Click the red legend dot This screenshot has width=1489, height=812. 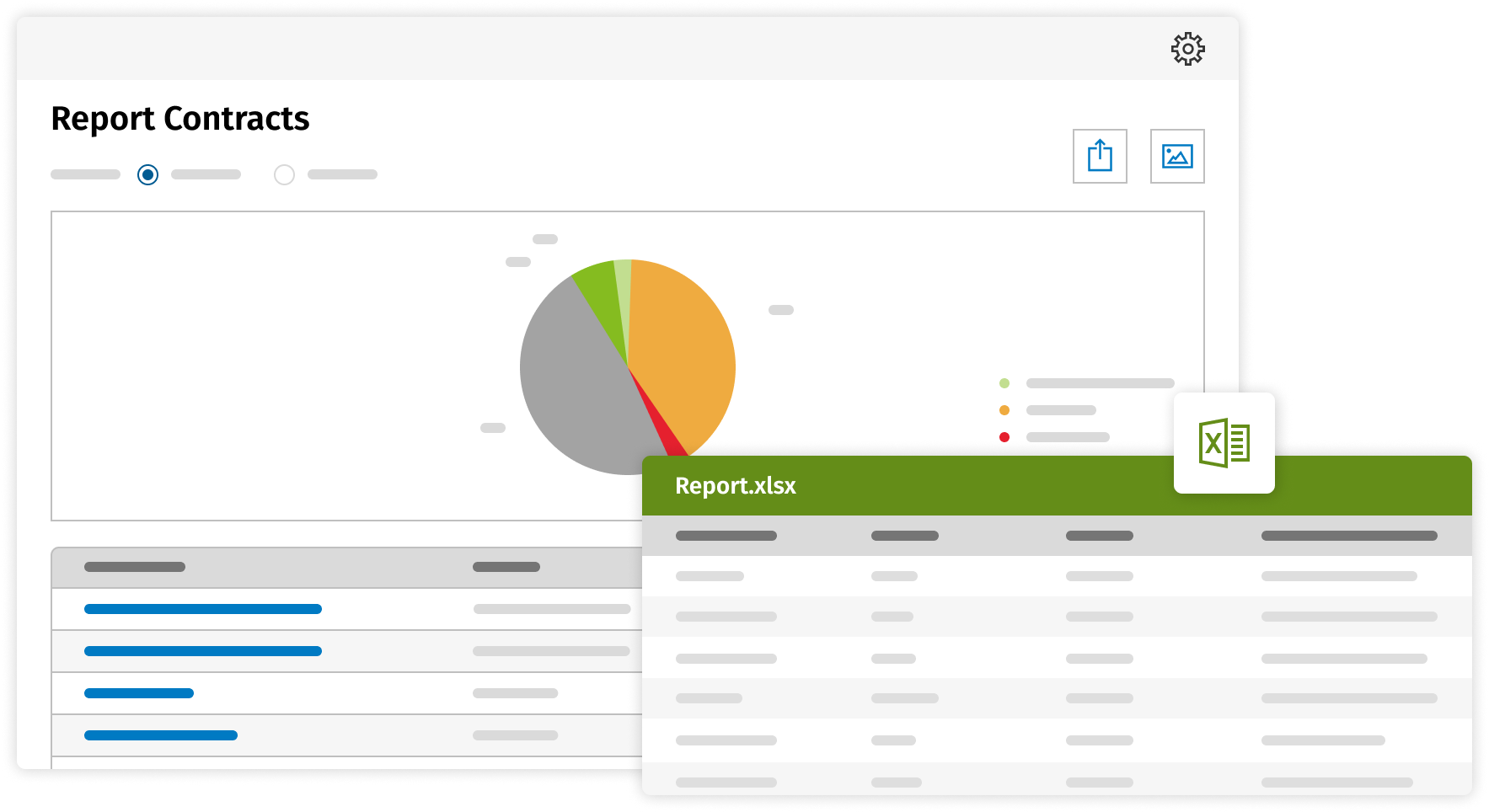click(x=1004, y=437)
